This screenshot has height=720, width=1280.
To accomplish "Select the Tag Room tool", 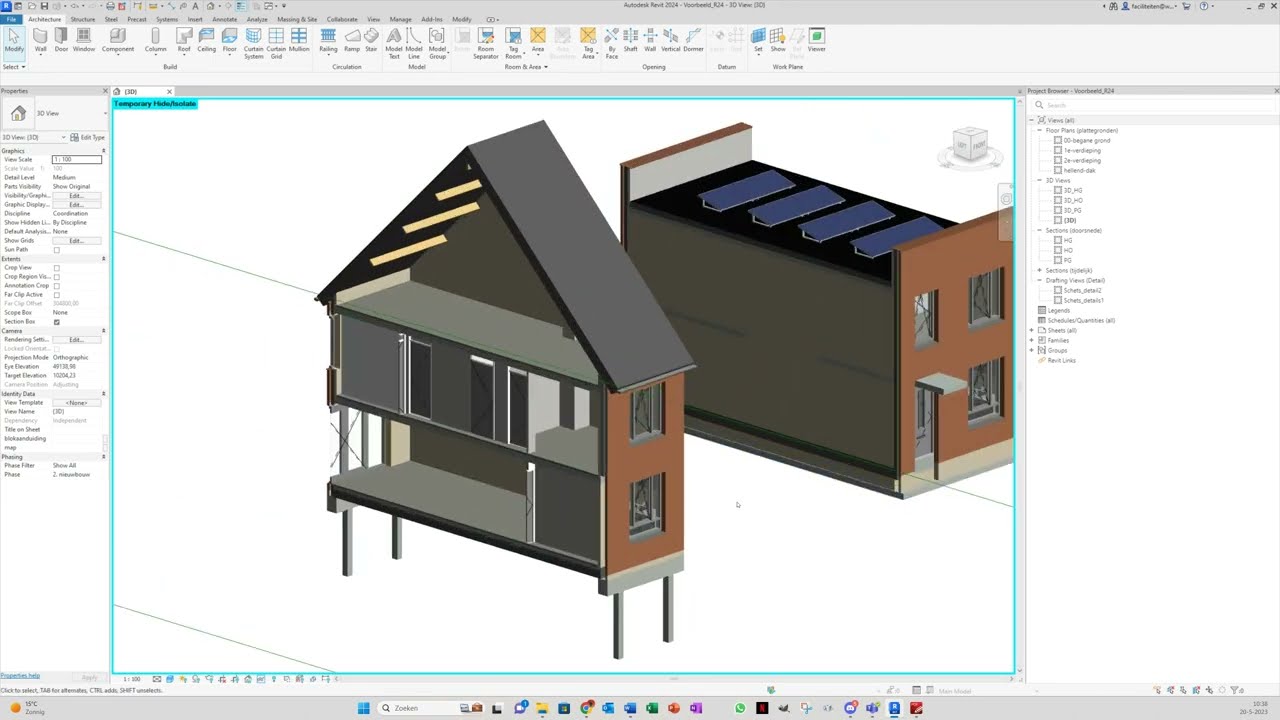I will point(513,43).
